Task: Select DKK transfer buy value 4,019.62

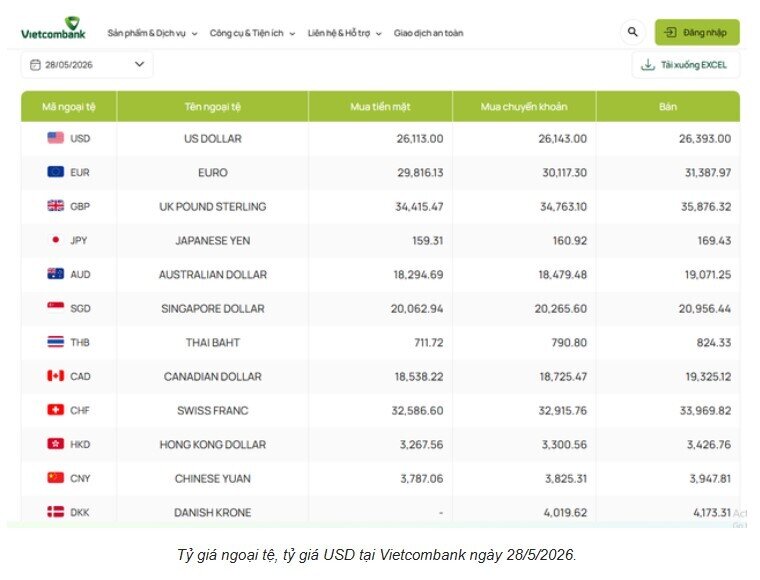Action: point(565,512)
